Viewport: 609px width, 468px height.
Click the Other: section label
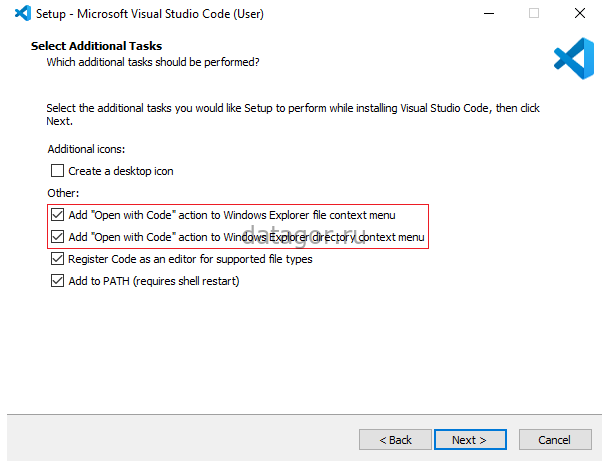pos(63,193)
